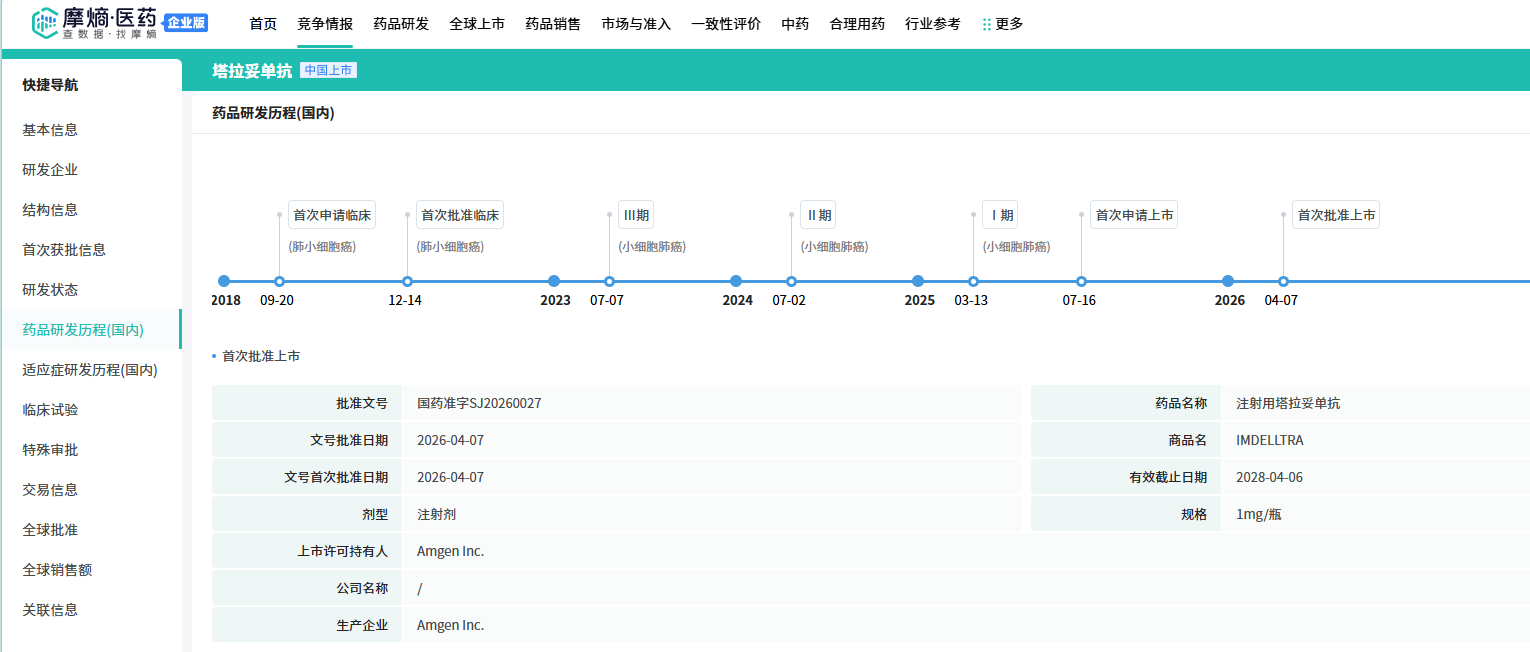Screen dimensions: 1530x652
Task: Select the 04-07 timeline node
Action: 1283,282
